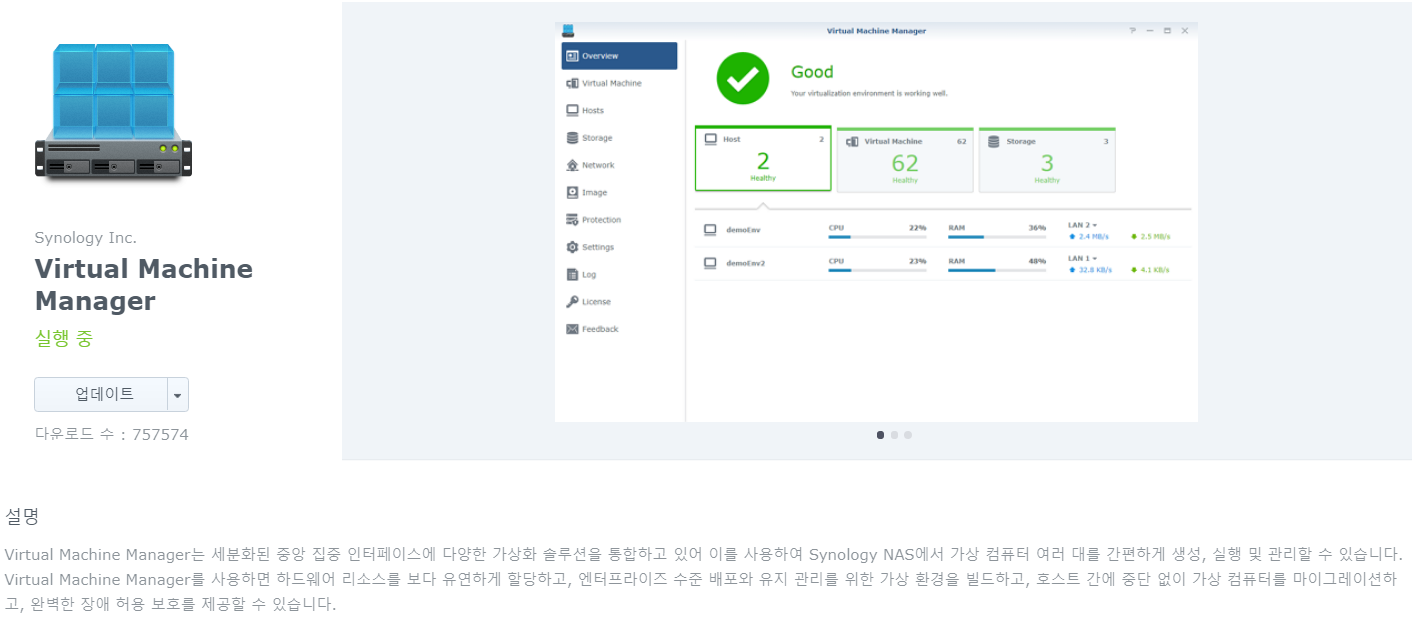Click the 다운로드 수 : 757574 text
1415x637 pixels.
click(x=112, y=434)
